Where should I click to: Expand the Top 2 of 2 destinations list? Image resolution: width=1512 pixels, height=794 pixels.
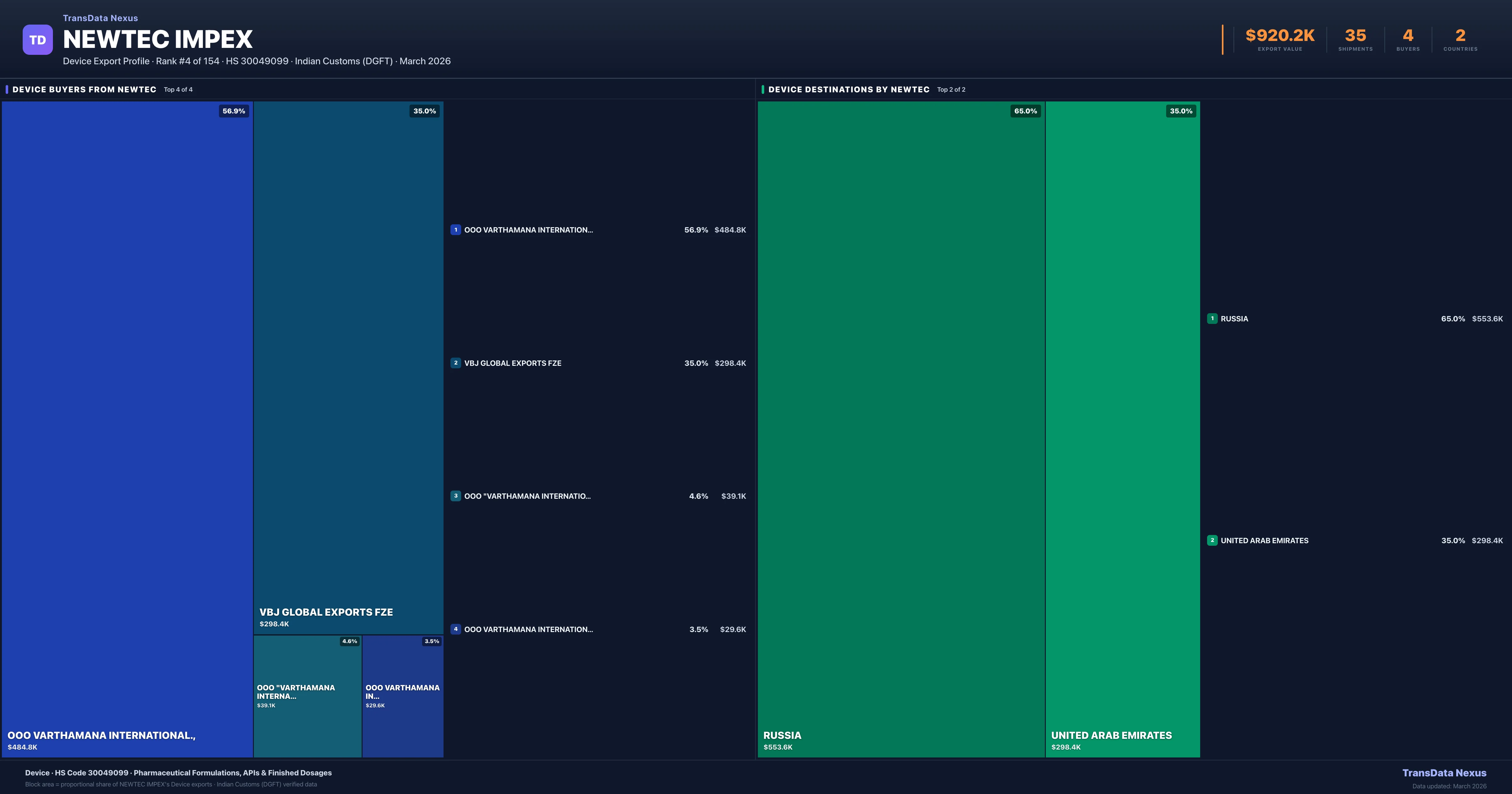[x=951, y=89]
